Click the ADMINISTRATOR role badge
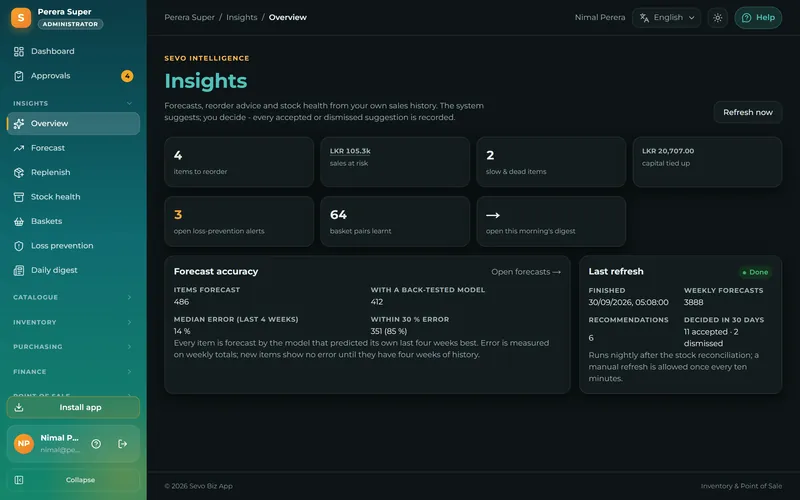The height and width of the screenshot is (500, 800). point(70,24)
